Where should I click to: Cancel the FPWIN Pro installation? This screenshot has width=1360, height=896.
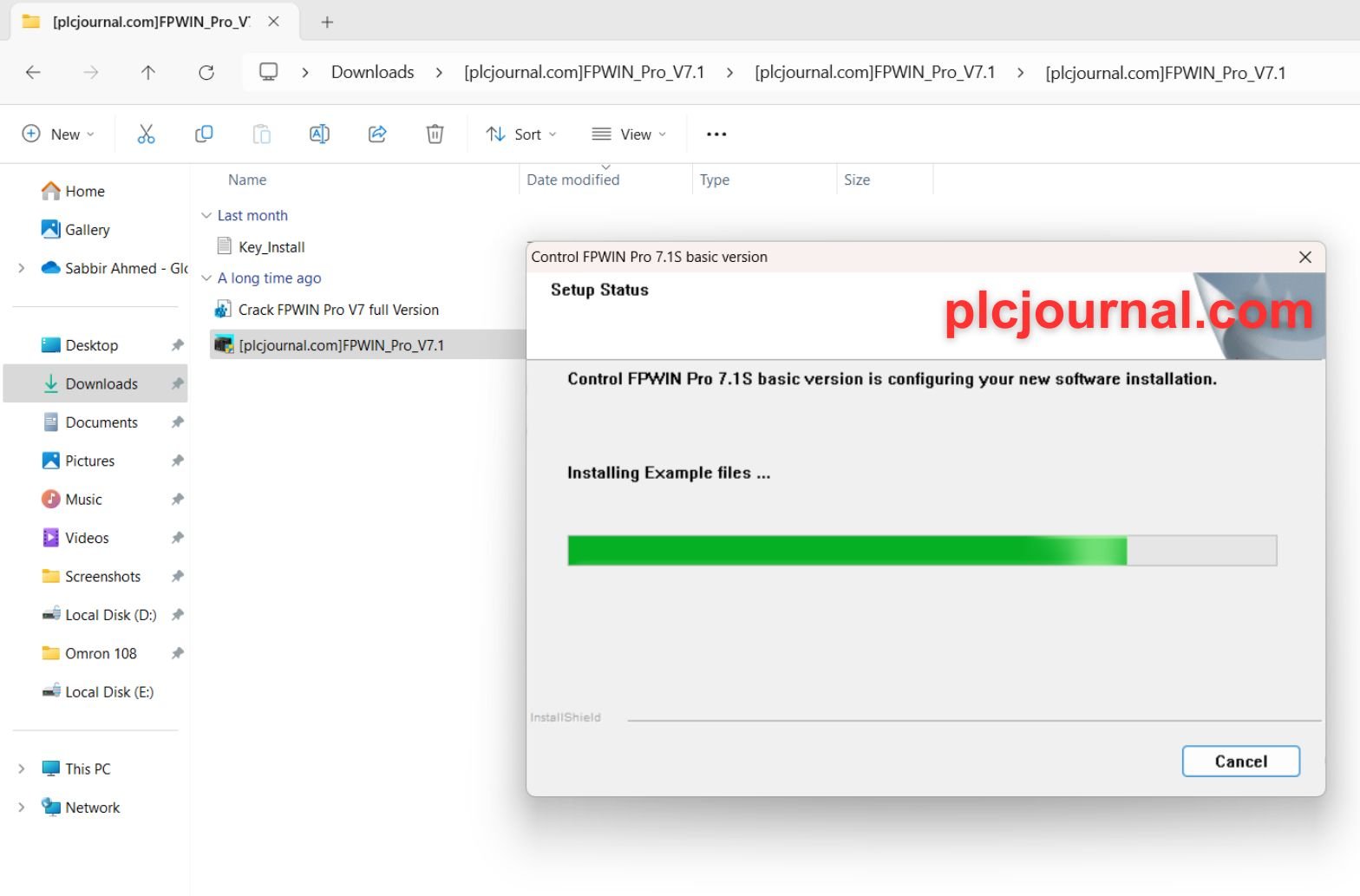[x=1240, y=762]
